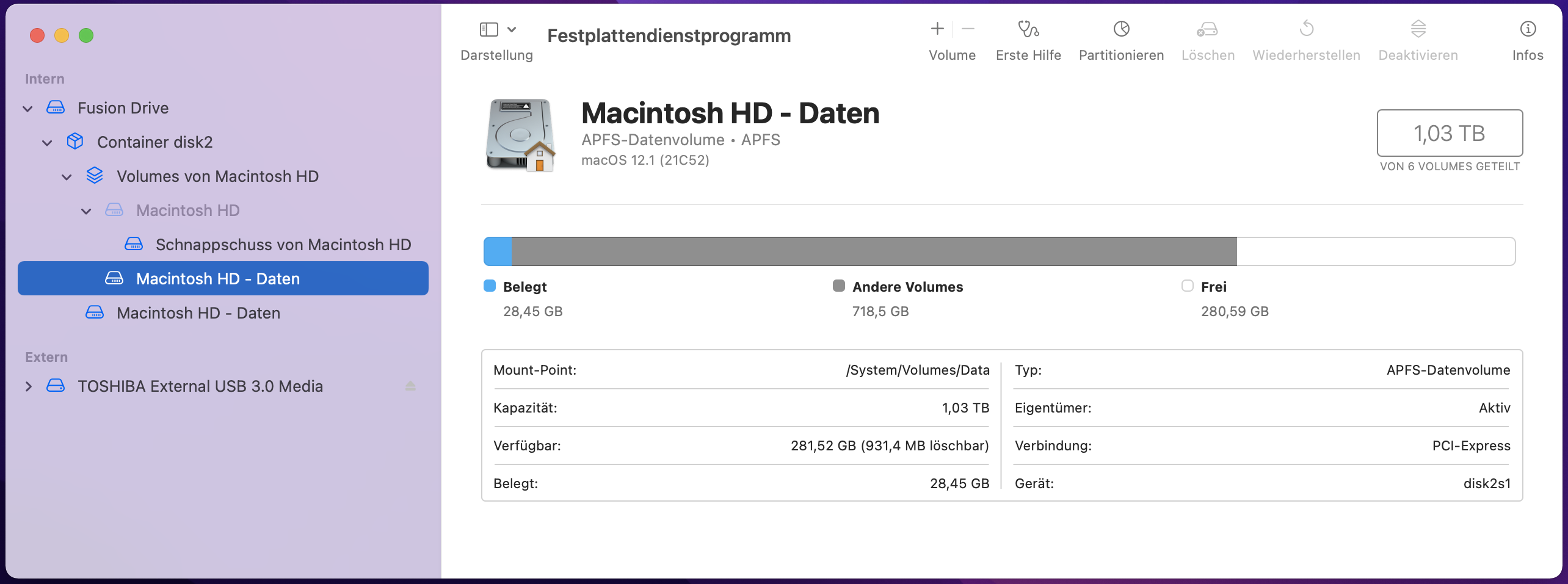The height and width of the screenshot is (584, 1568).
Task: Click the Wiederherstellen restore arrow icon
Action: [1306, 29]
